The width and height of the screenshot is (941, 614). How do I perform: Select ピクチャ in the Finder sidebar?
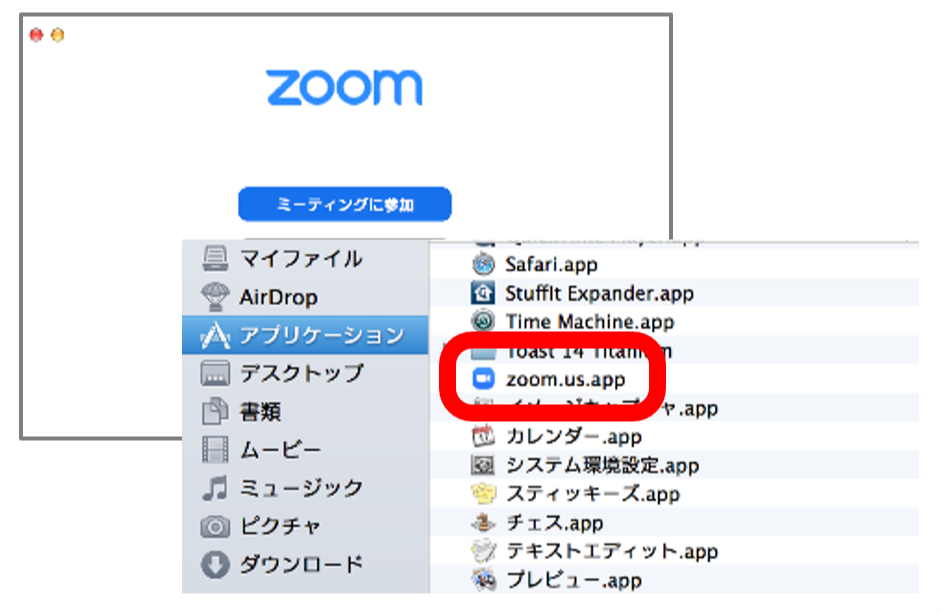click(x=305, y=526)
